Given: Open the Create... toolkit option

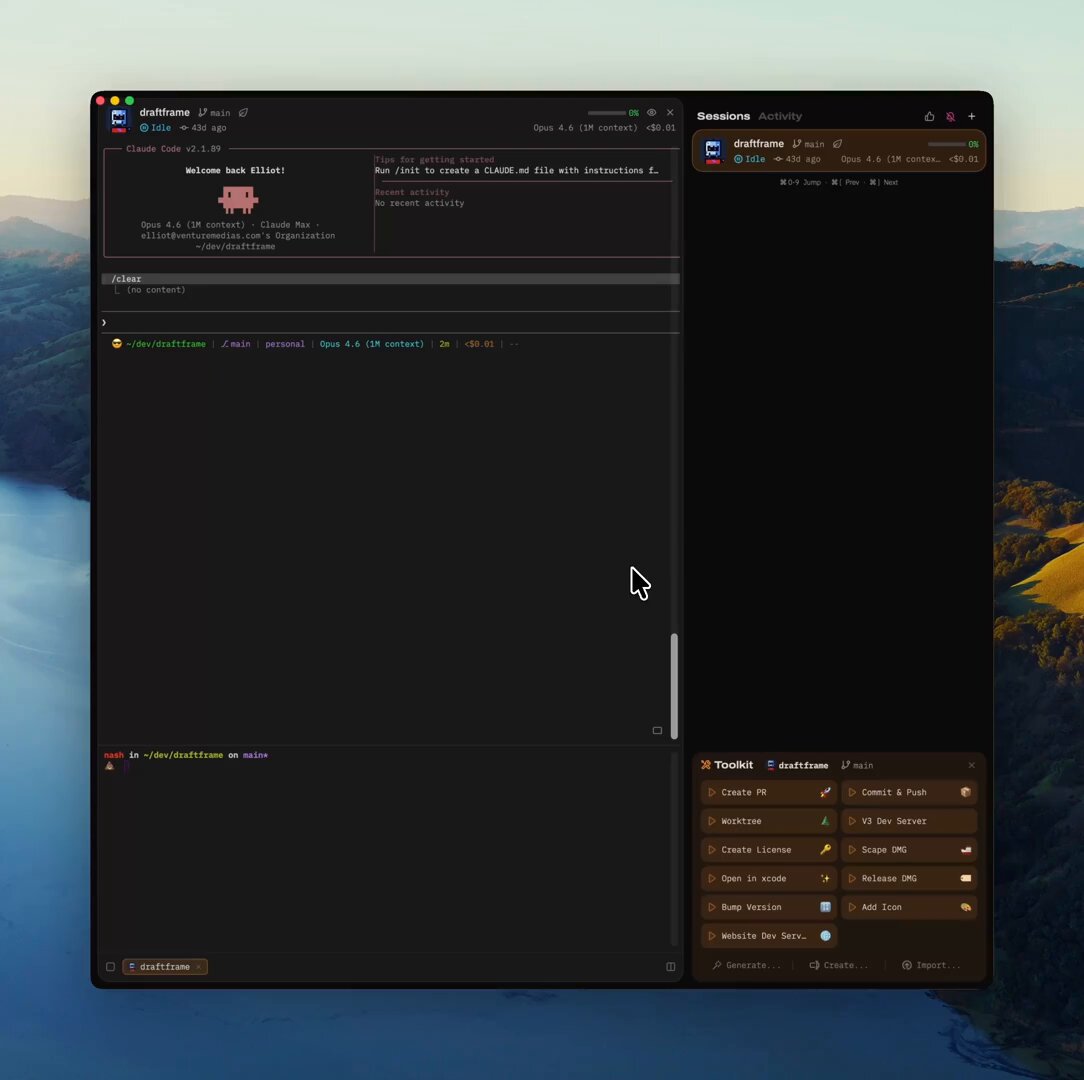Looking at the screenshot, I should 839,965.
